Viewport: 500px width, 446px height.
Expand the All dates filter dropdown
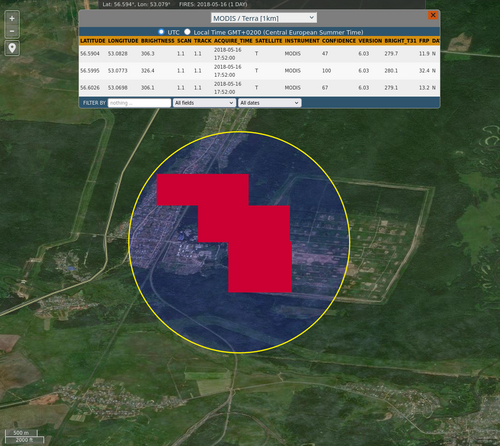point(269,103)
